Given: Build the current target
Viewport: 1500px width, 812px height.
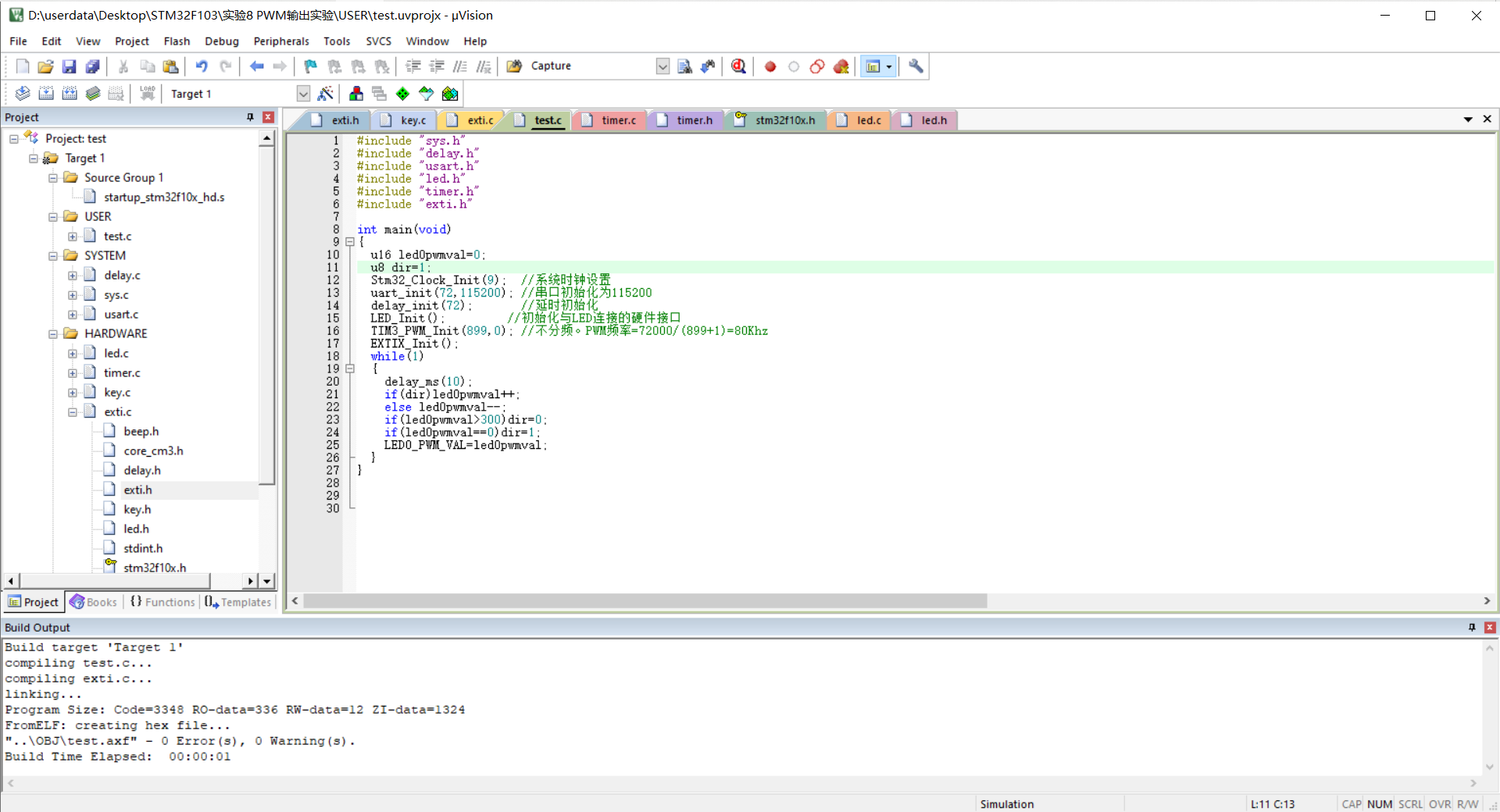Looking at the screenshot, I should coord(46,93).
